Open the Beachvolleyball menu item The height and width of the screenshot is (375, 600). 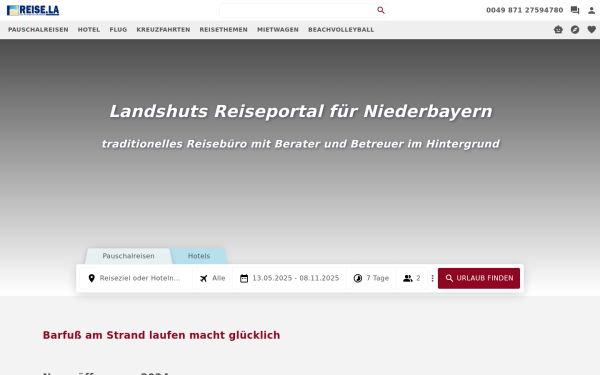pos(341,29)
